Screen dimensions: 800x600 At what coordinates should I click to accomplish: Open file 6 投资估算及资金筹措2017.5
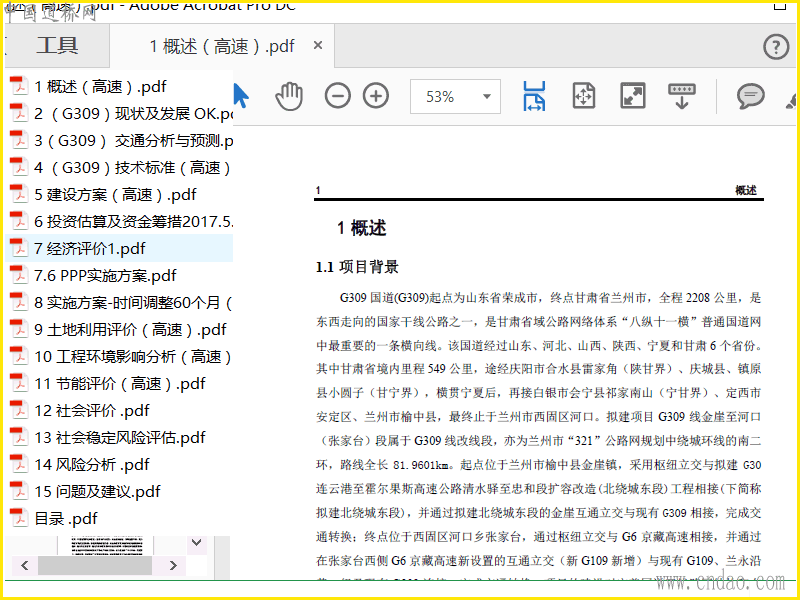click(134, 222)
